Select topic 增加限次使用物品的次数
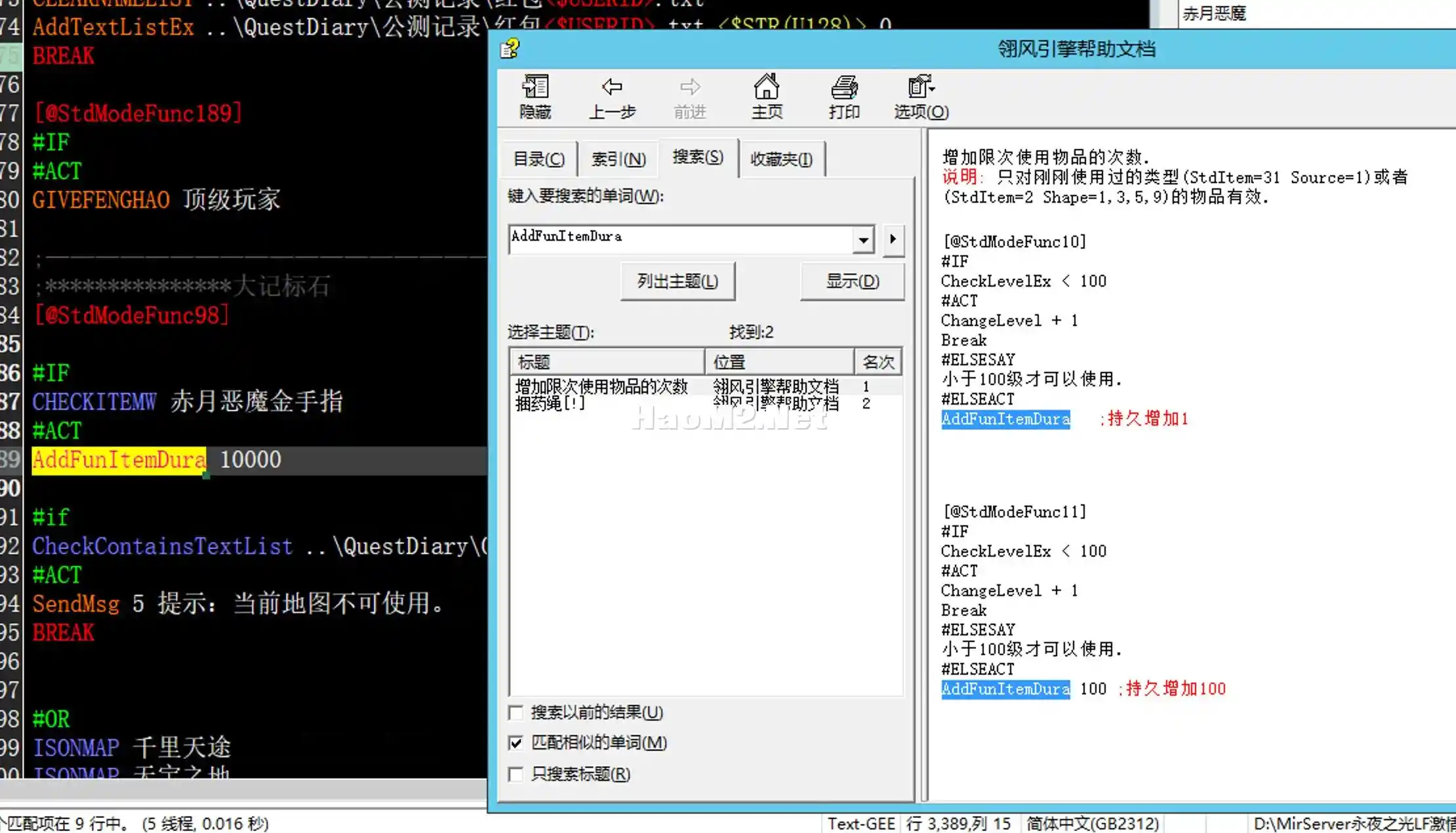1456x833 pixels. (x=601, y=386)
